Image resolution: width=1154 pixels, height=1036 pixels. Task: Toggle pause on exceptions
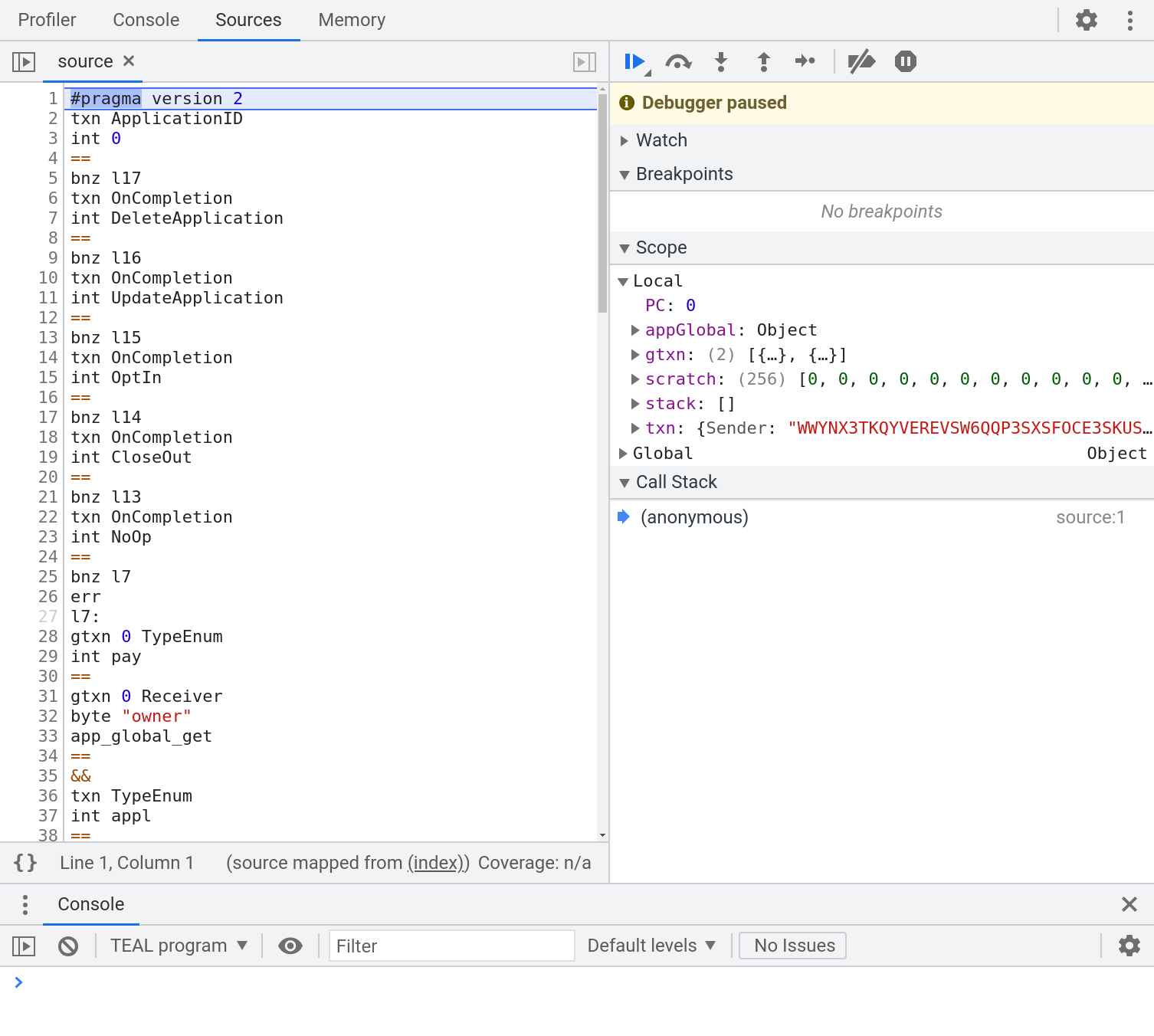(904, 62)
